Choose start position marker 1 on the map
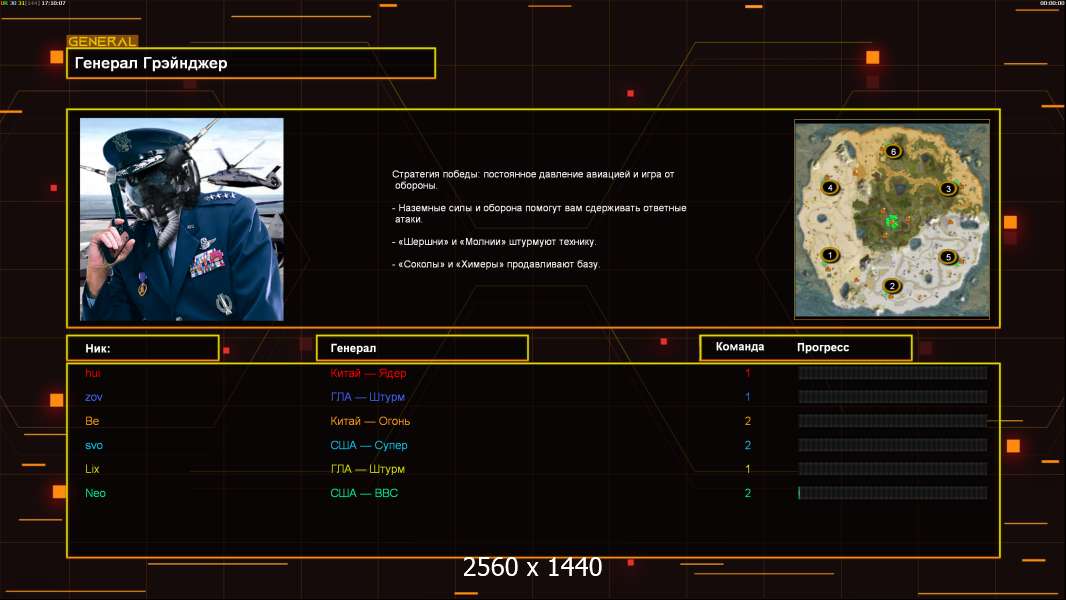 pos(829,255)
